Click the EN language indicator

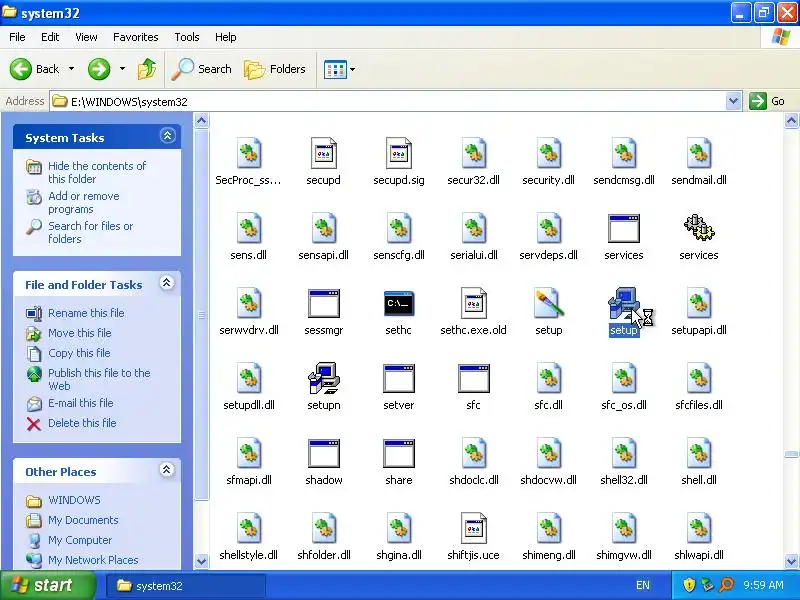[x=643, y=585]
